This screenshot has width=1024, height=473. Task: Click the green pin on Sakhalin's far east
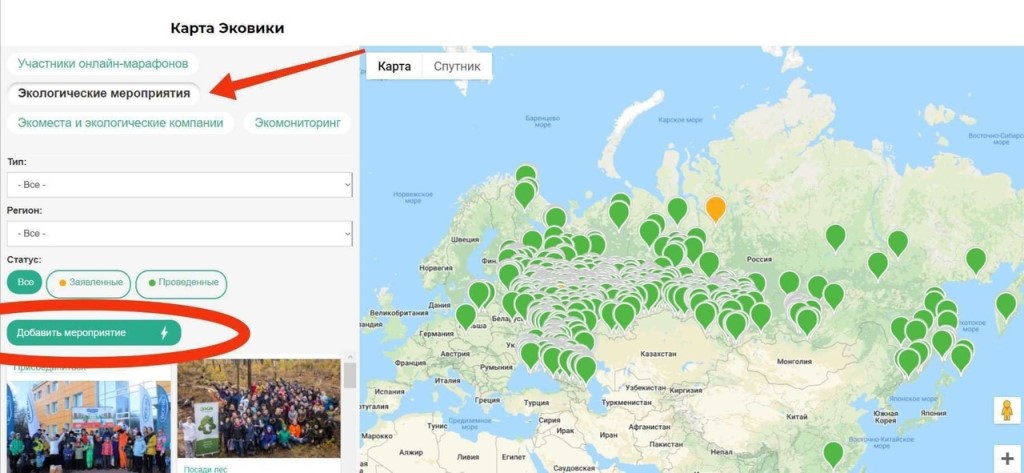point(1006,306)
